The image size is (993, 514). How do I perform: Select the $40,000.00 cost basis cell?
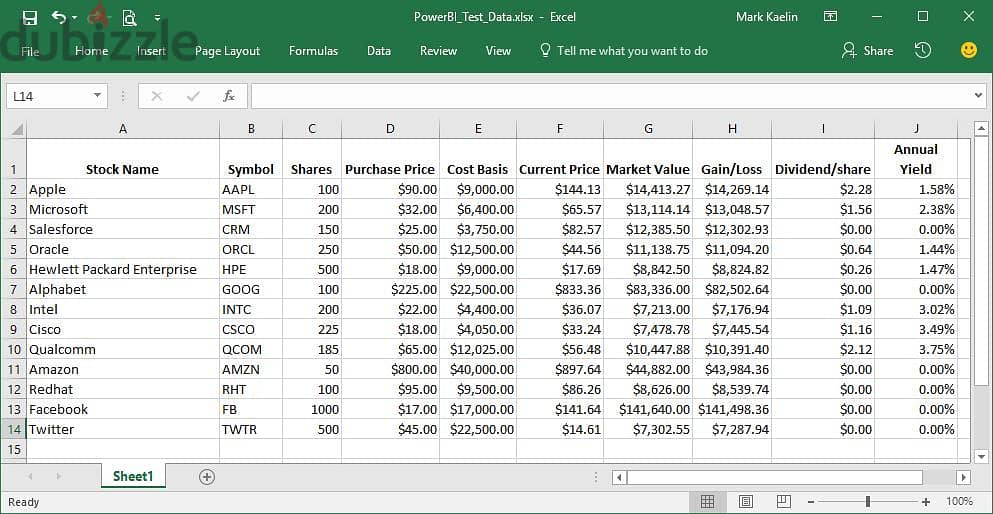[478, 370]
